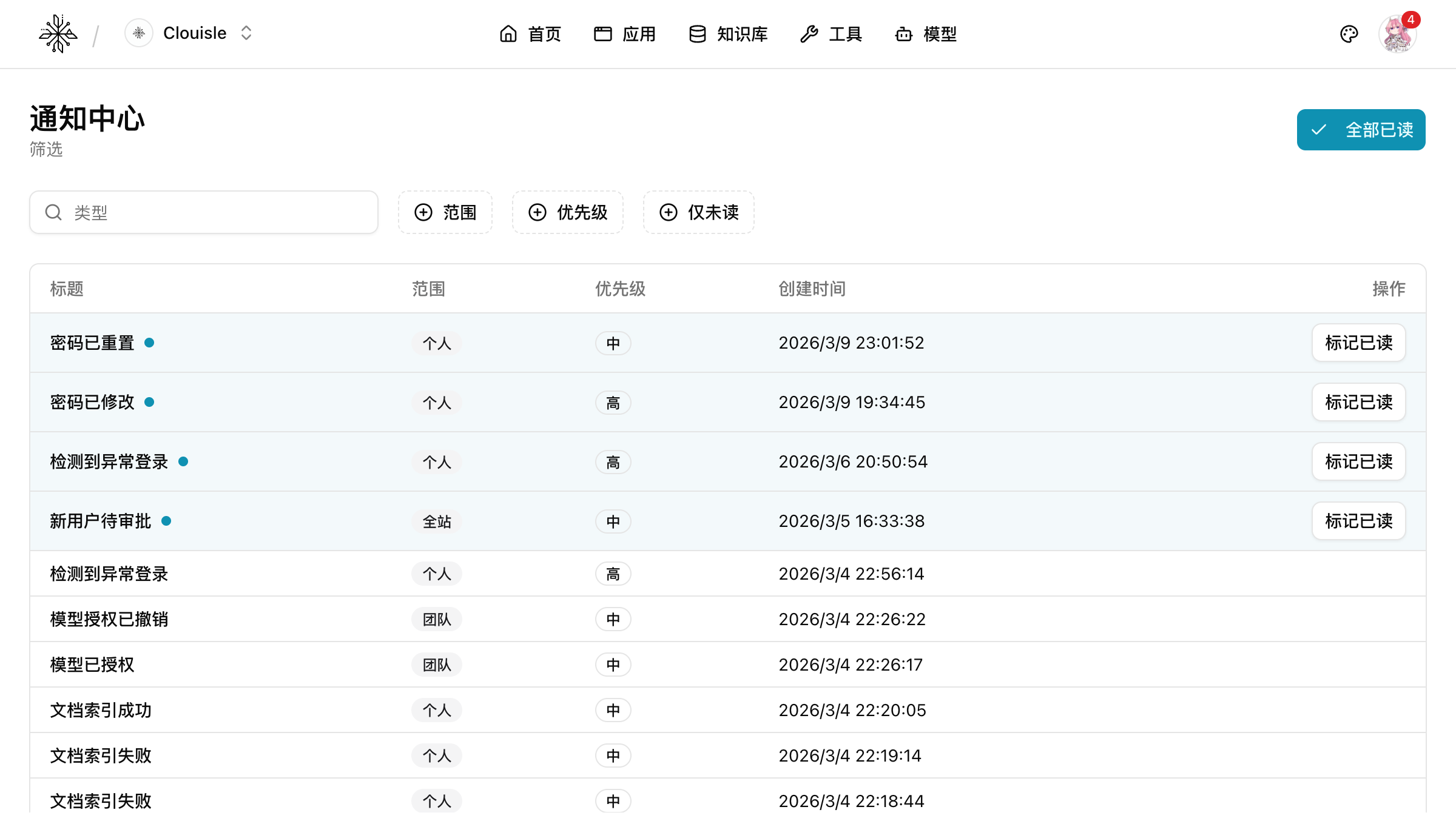
Task: Select the 应用 apps icon in top bar
Action: (x=602, y=34)
